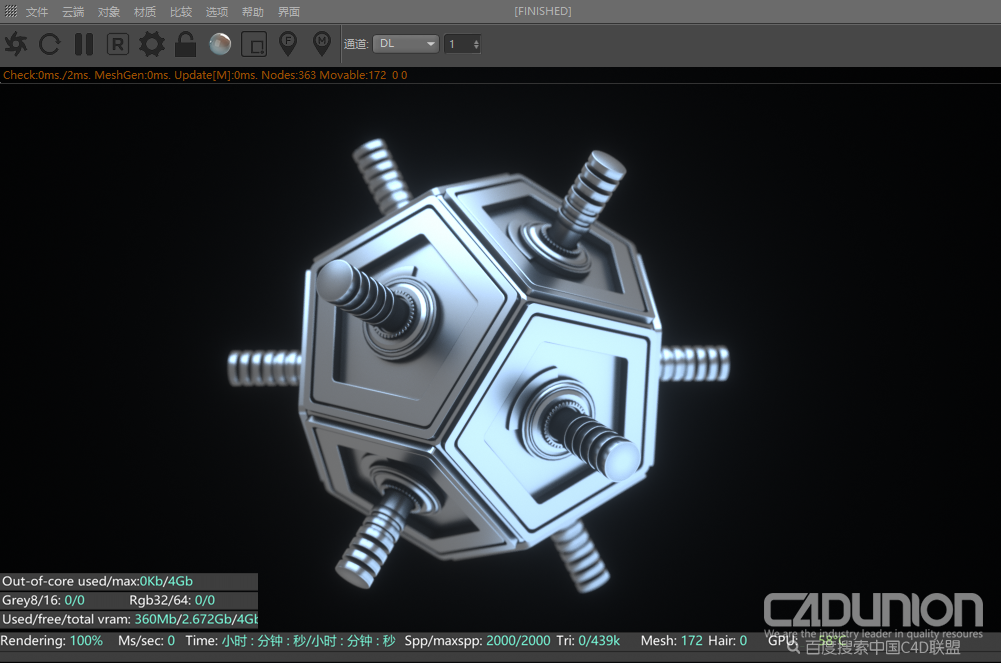
Task: Click the stepper arrows beside value 1
Action: coord(476,44)
